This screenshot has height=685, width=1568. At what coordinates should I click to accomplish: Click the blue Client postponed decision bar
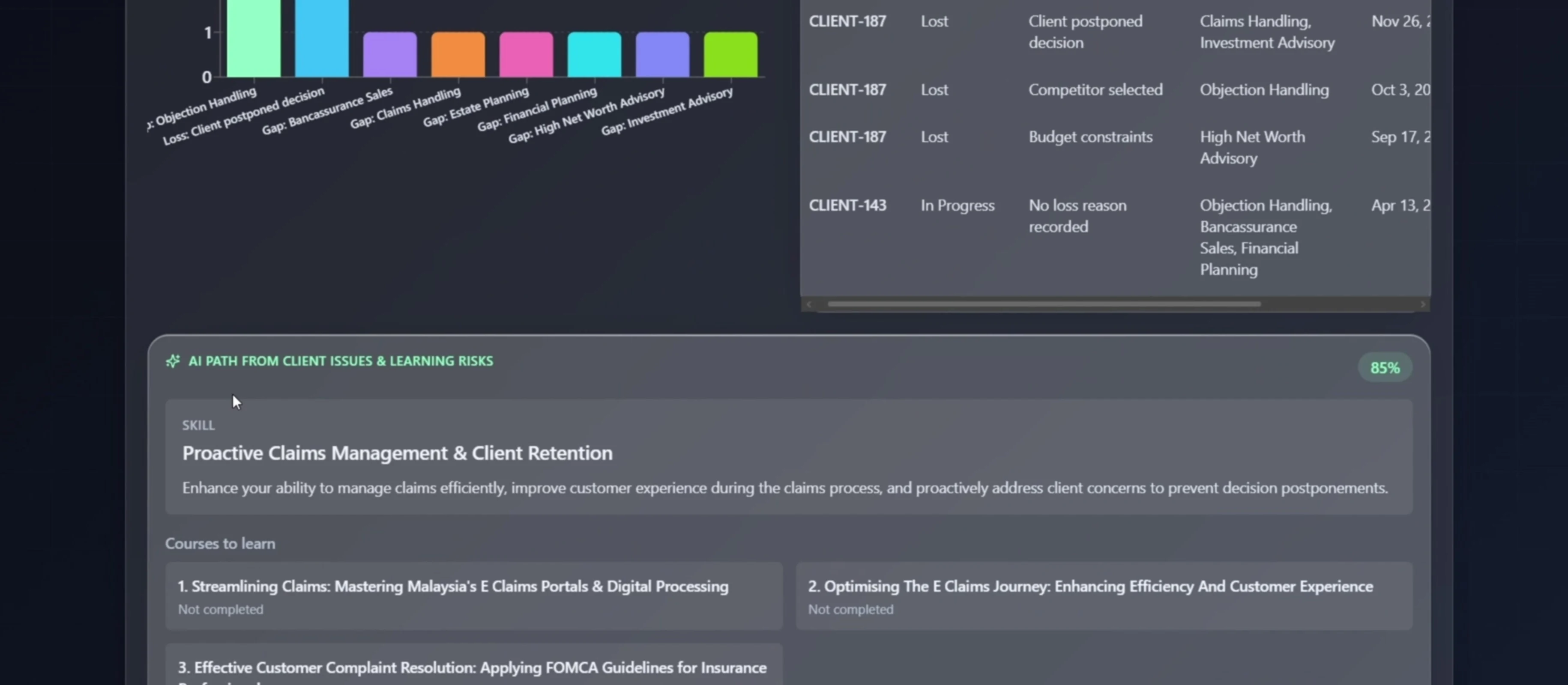(322, 38)
